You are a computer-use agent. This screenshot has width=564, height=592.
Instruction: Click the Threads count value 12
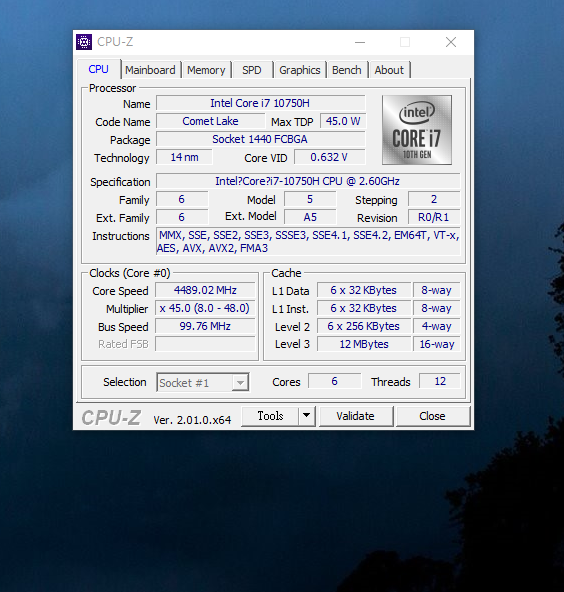[x=440, y=381]
